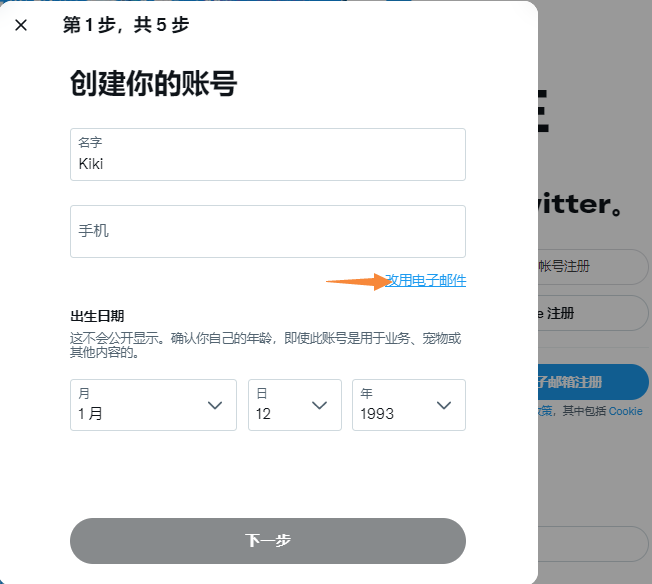Click the blue 邮箱注册 button
Viewport: 652px width, 584px height.
click(x=592, y=382)
